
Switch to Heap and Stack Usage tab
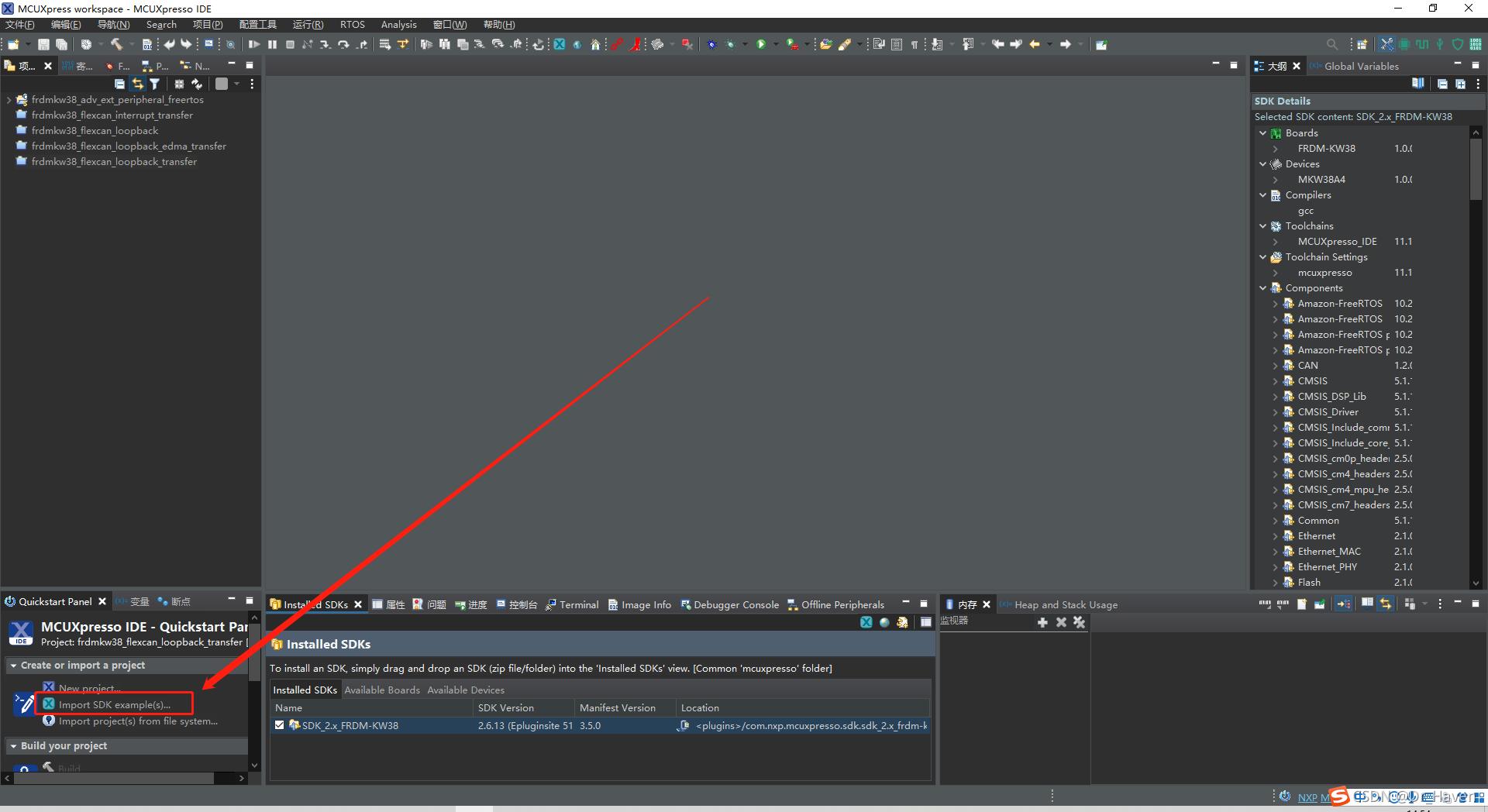[x=1059, y=604]
